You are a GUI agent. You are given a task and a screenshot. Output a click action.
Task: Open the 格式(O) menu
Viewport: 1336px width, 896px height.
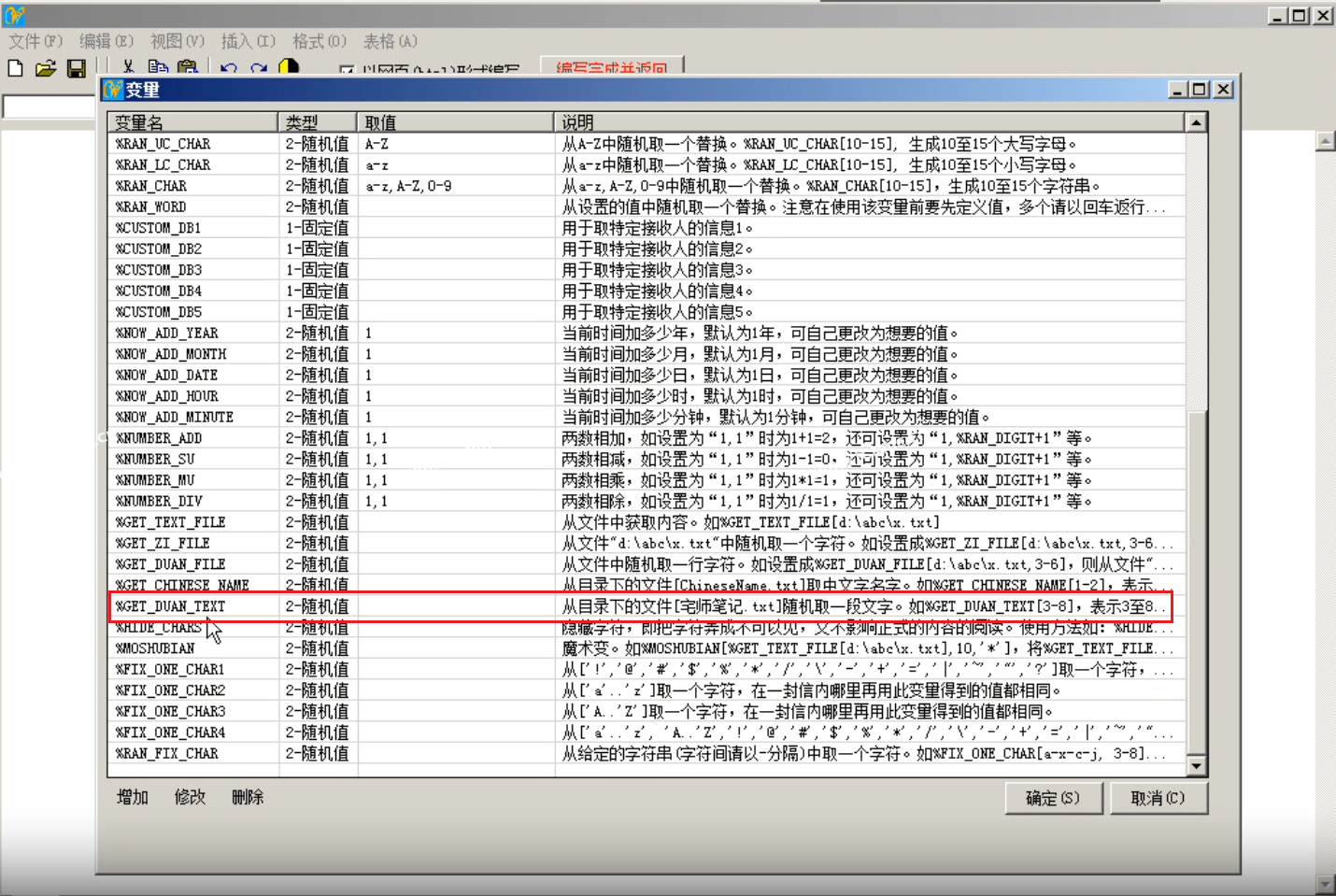pyautogui.click(x=320, y=41)
